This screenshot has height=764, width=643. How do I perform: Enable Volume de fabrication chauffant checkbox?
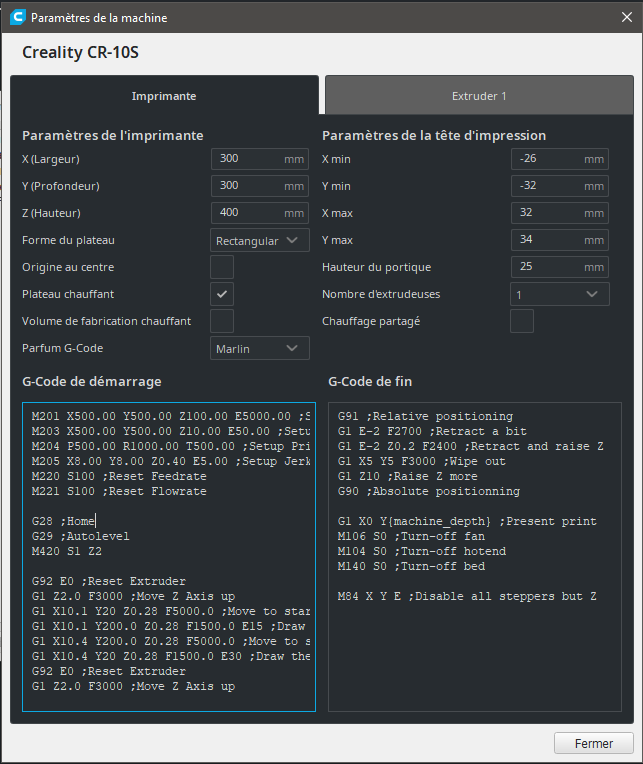[222, 321]
